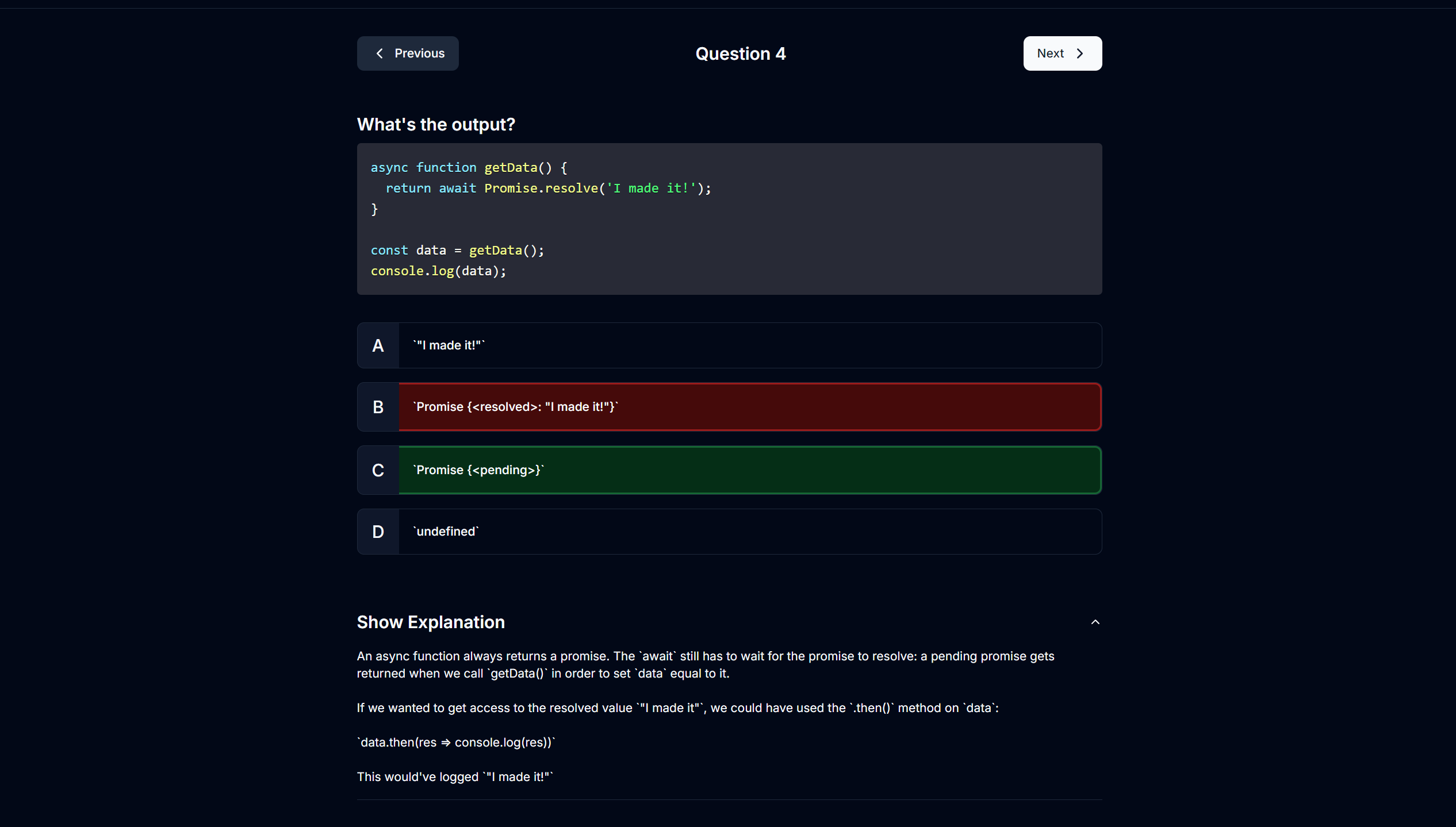Click the "data.then(res ⇒ console.log(res))" snippet
1456x827 pixels.
pos(457,743)
